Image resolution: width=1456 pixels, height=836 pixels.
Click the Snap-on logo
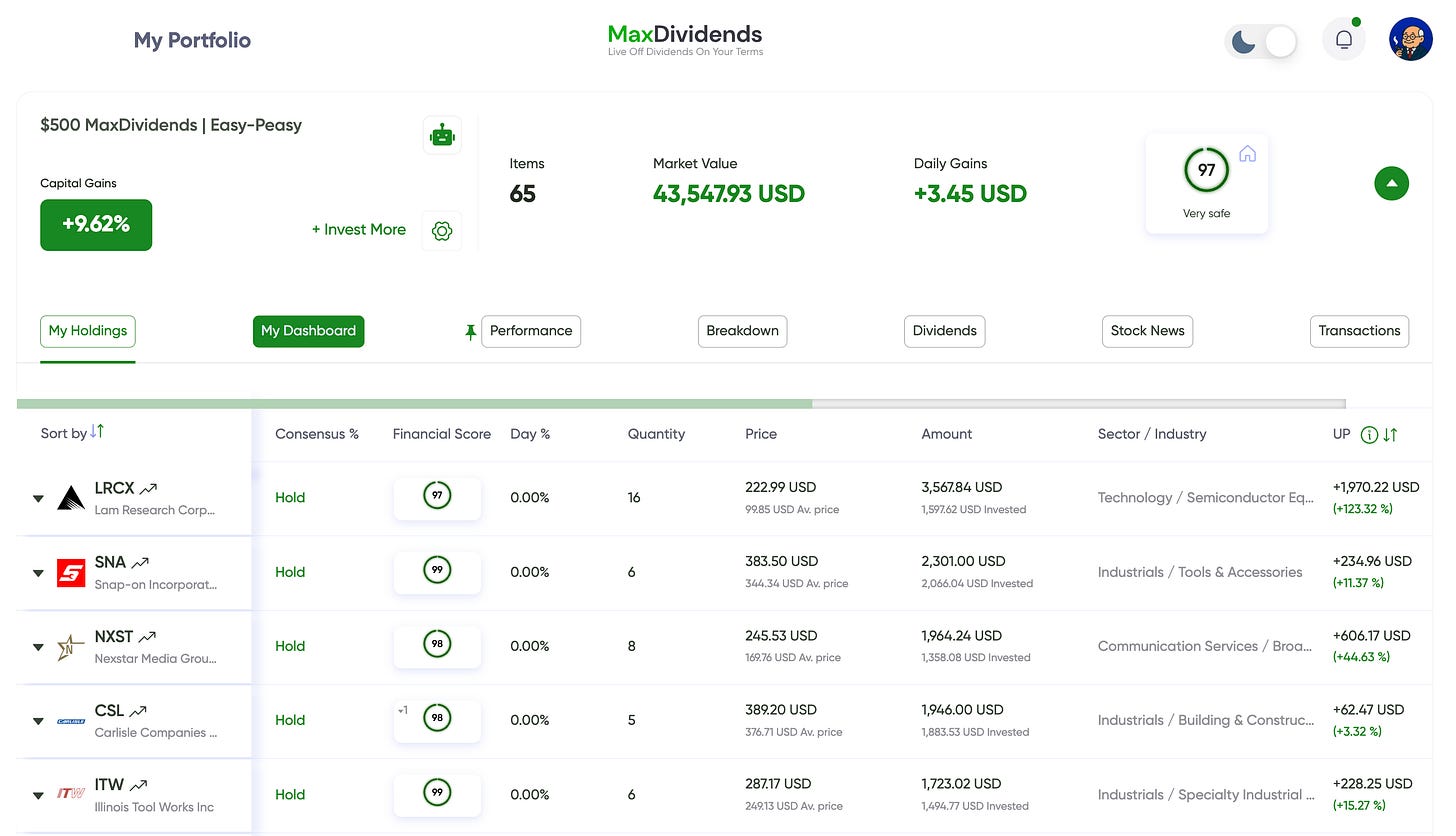click(71, 572)
